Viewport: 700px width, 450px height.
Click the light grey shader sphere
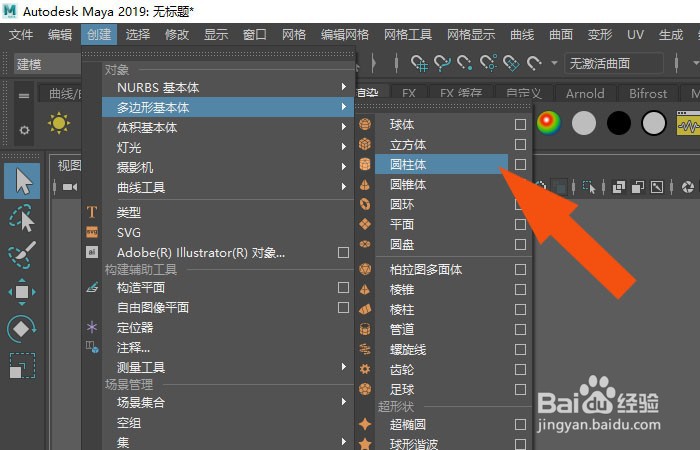click(x=583, y=123)
